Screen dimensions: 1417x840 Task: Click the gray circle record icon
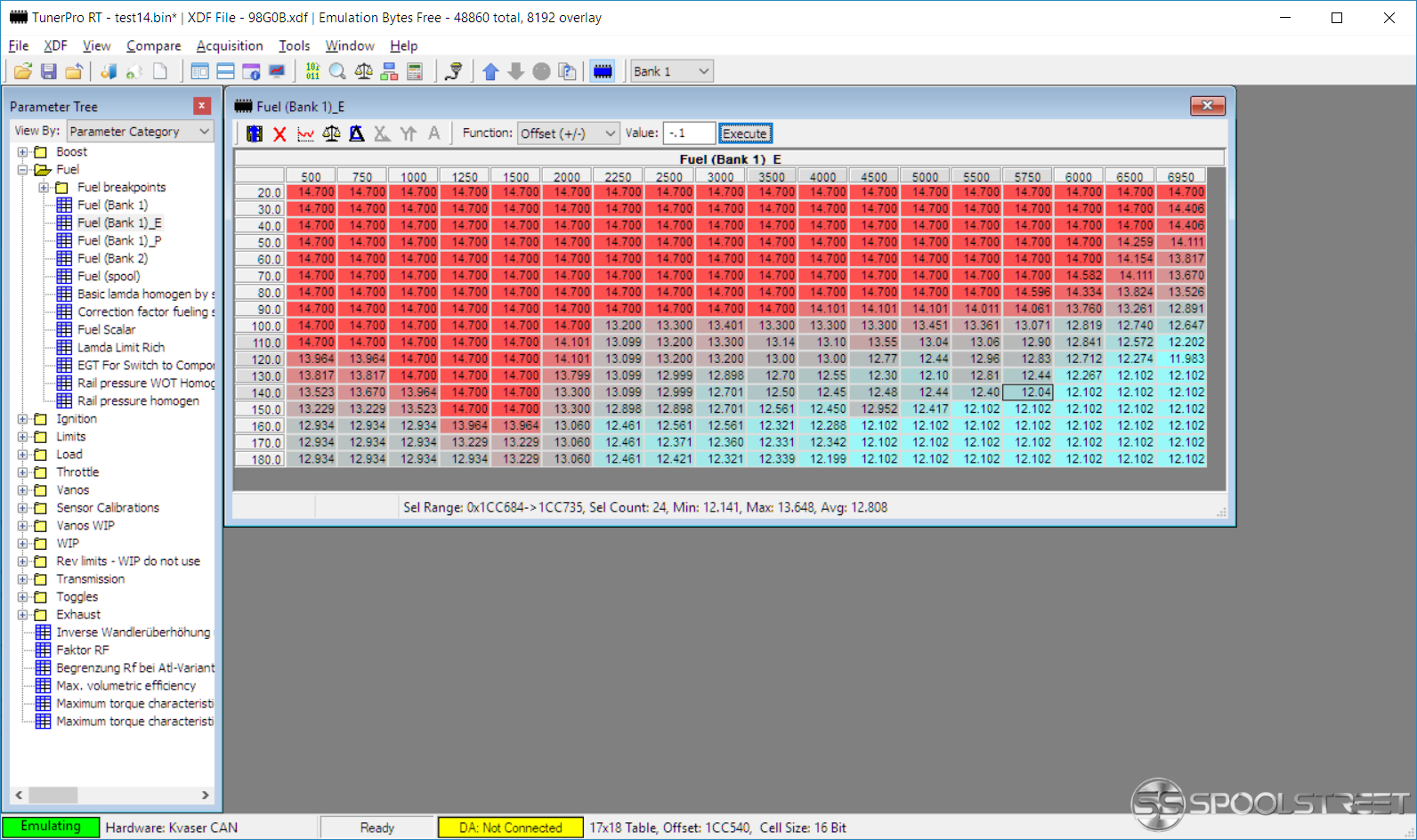541,71
